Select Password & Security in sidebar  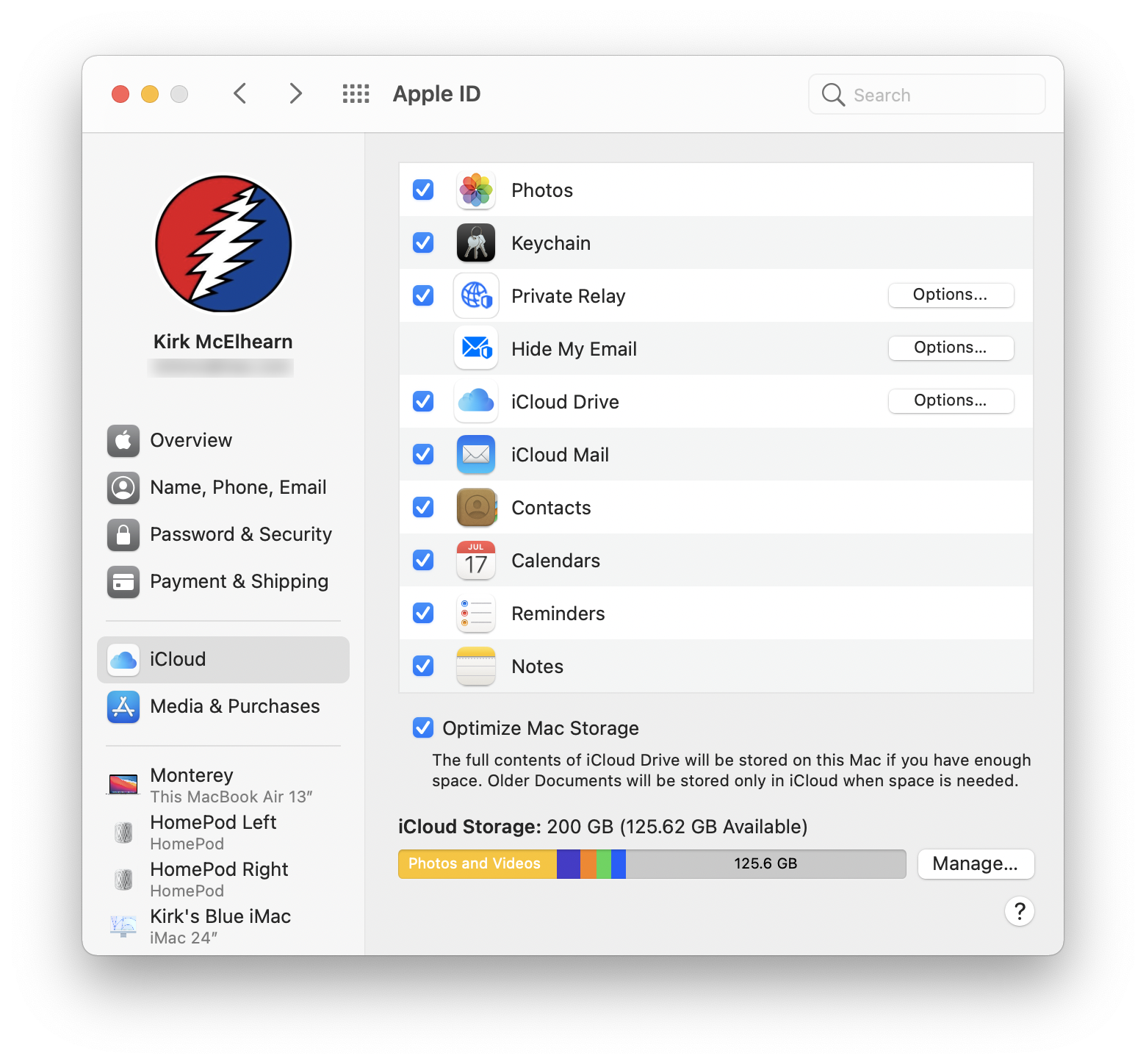pyautogui.click(x=223, y=534)
